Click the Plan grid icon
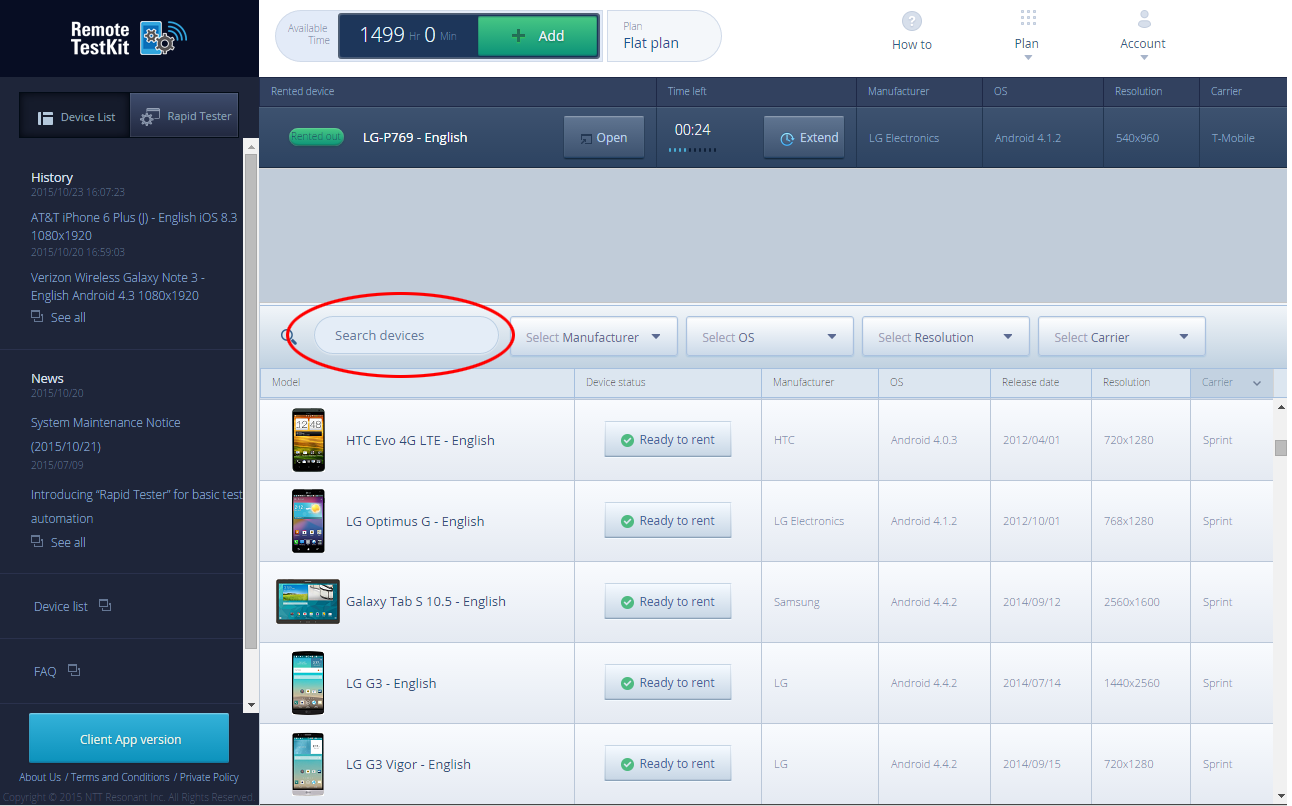This screenshot has width=1292, height=806. point(1028,19)
